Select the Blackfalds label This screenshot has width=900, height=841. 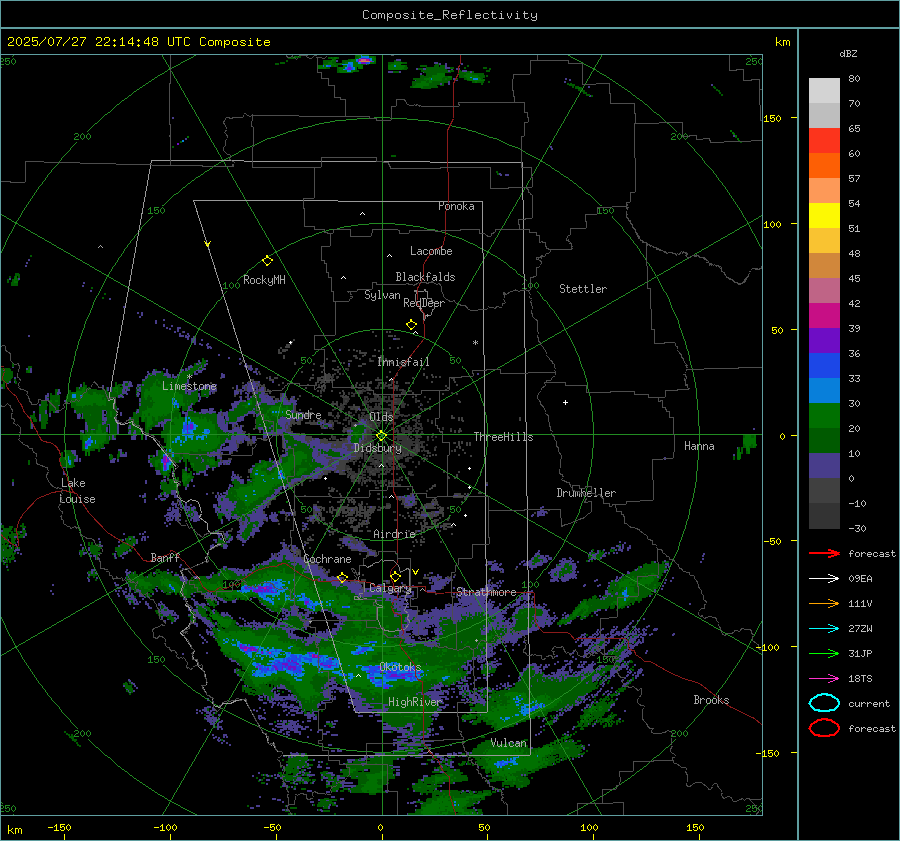(x=425, y=277)
